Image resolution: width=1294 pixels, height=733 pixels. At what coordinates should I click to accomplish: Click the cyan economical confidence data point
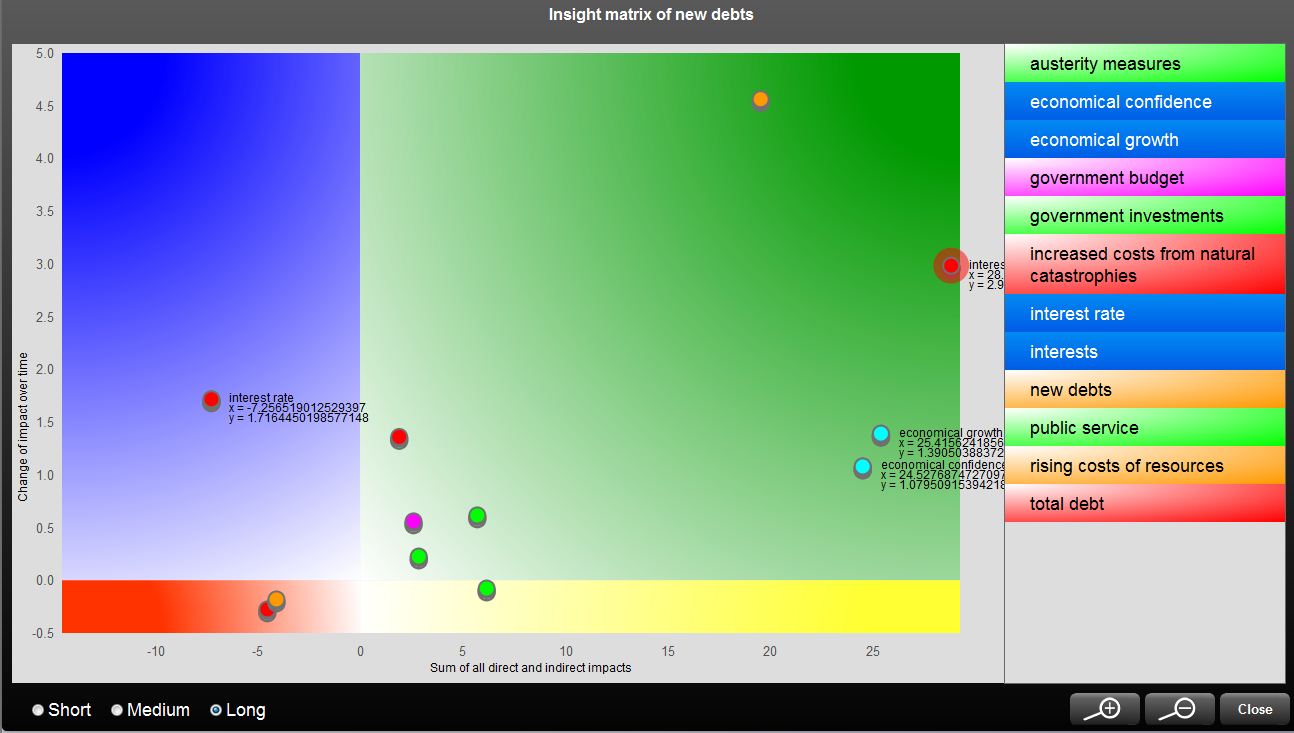coord(862,467)
